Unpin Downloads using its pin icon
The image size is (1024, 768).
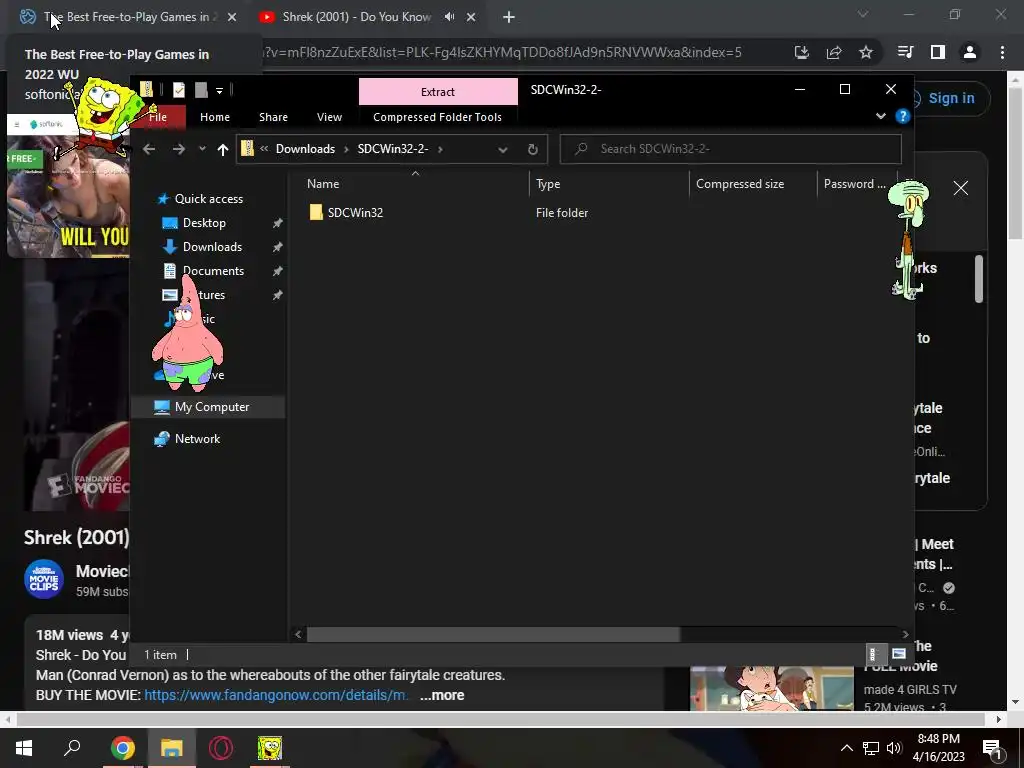point(278,247)
